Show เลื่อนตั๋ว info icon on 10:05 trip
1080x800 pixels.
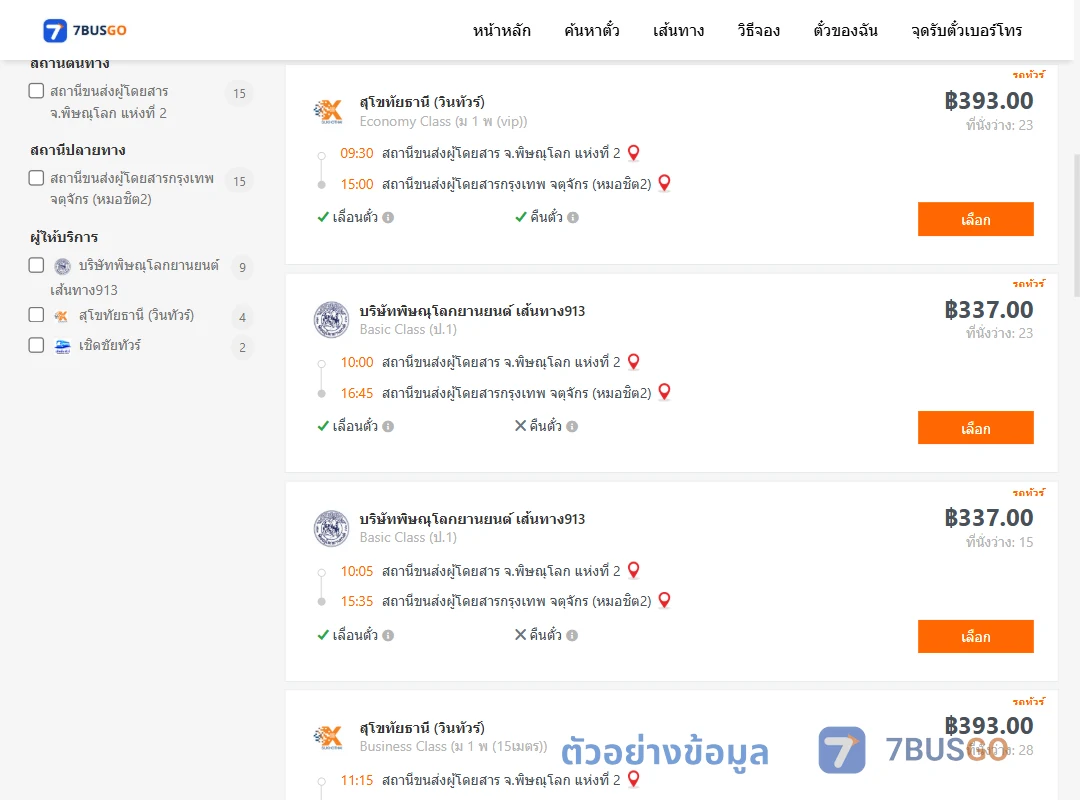tap(388, 635)
